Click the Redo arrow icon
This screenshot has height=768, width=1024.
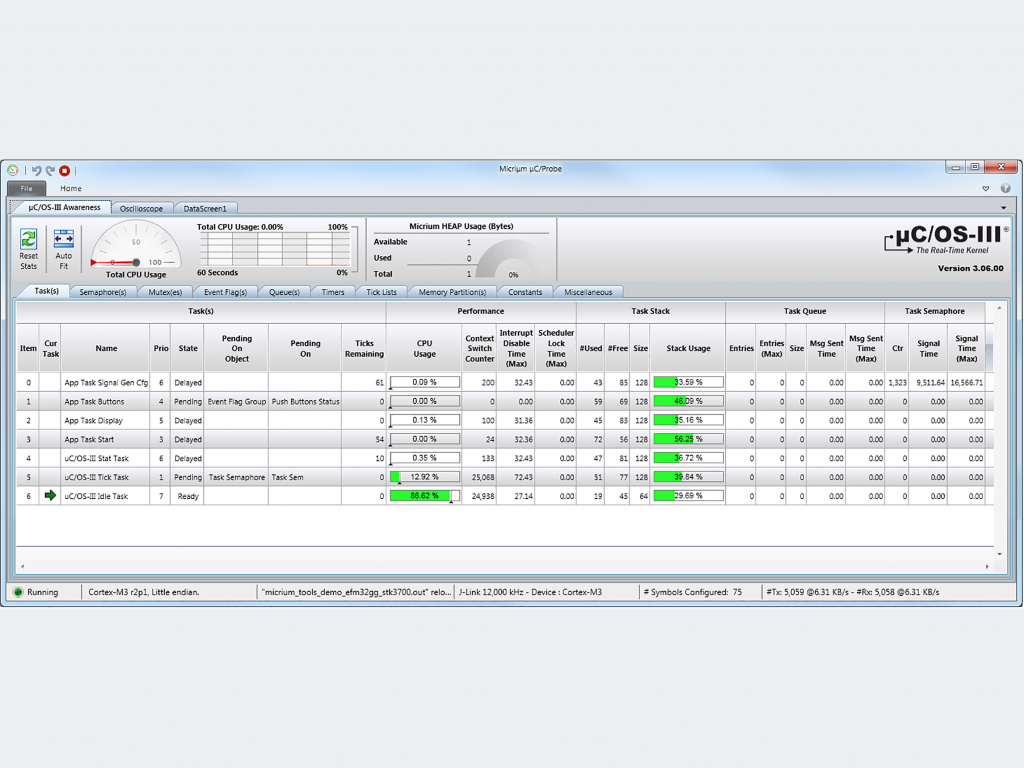point(50,170)
